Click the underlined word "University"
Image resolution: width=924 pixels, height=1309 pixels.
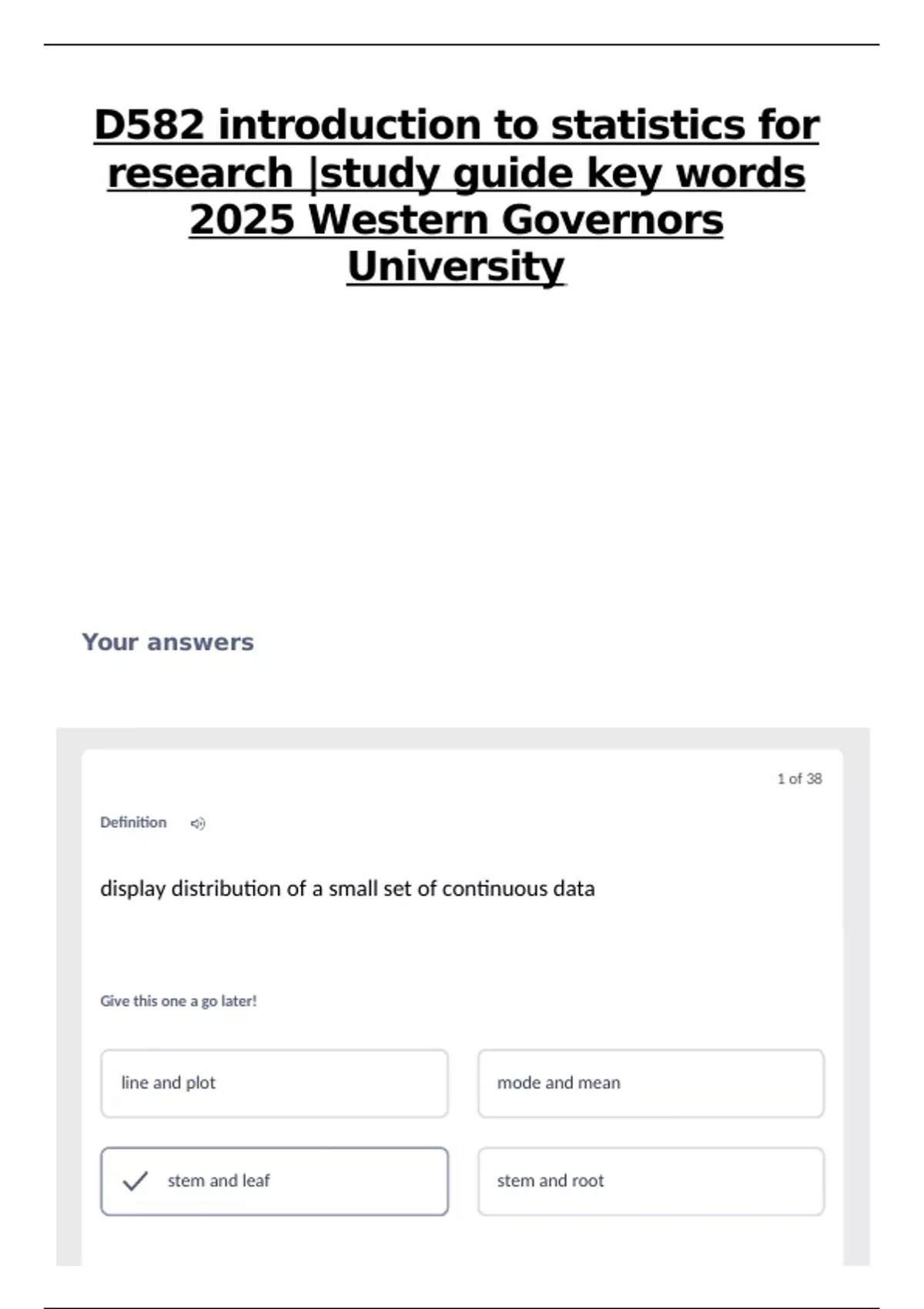point(457,267)
